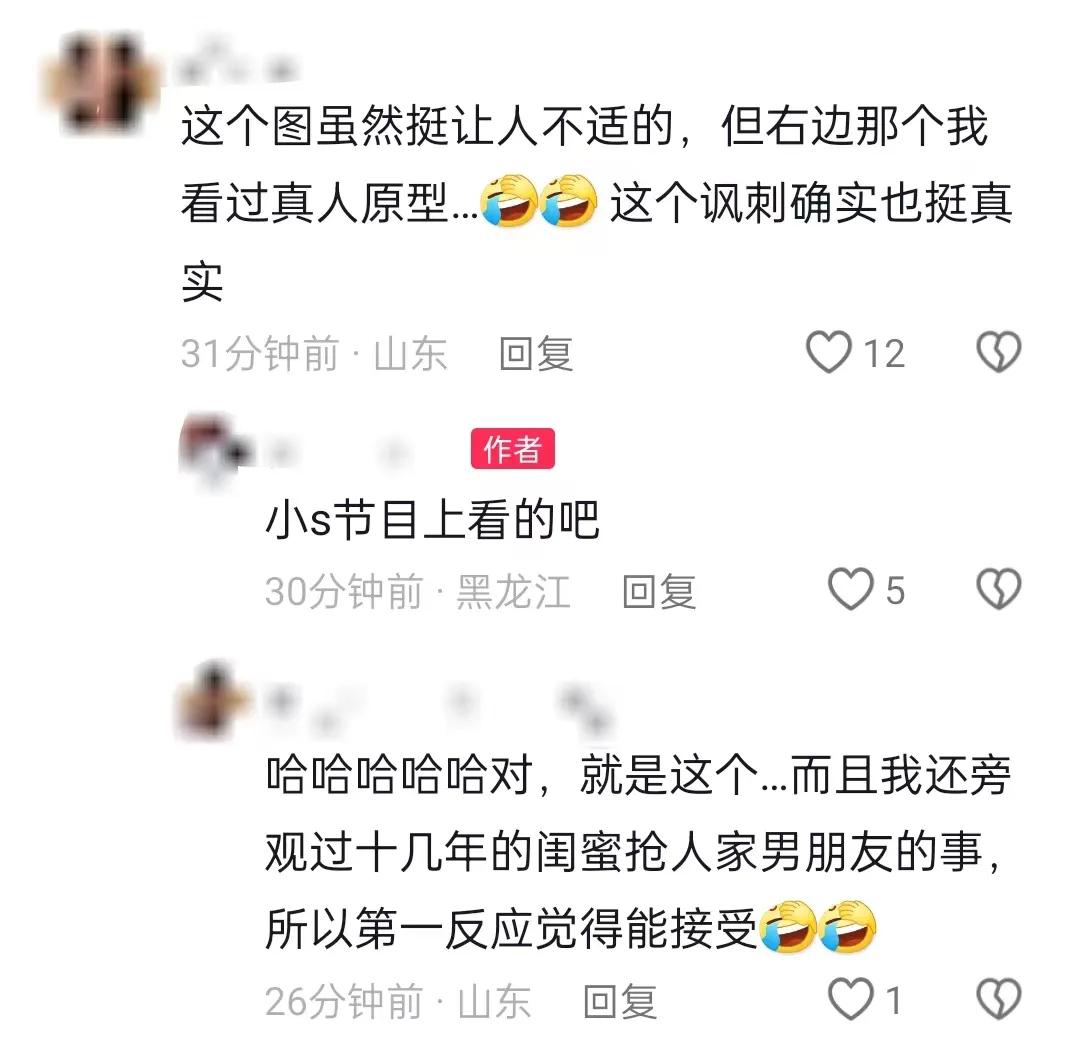Open the author's profile picture
Image resolution: width=1080 pixels, height=1064 pixels.
[x=215, y=451]
